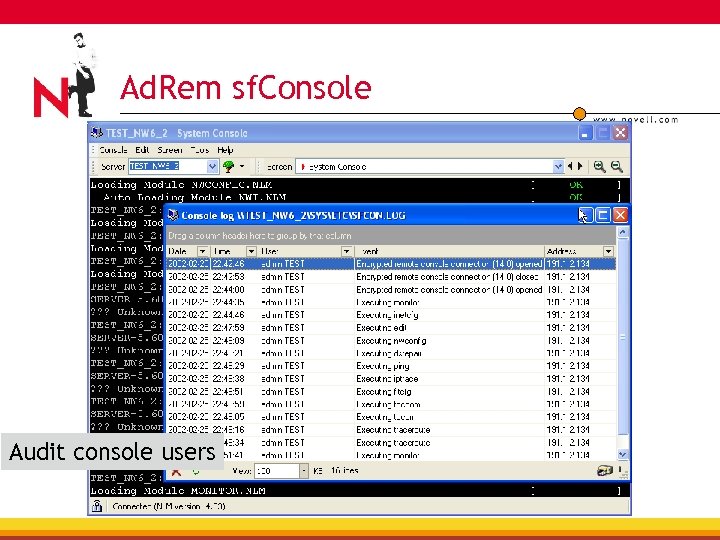Image resolution: width=720 pixels, height=540 pixels.
Task: Select the log row at 22:44:00
Action: click(x=391, y=289)
